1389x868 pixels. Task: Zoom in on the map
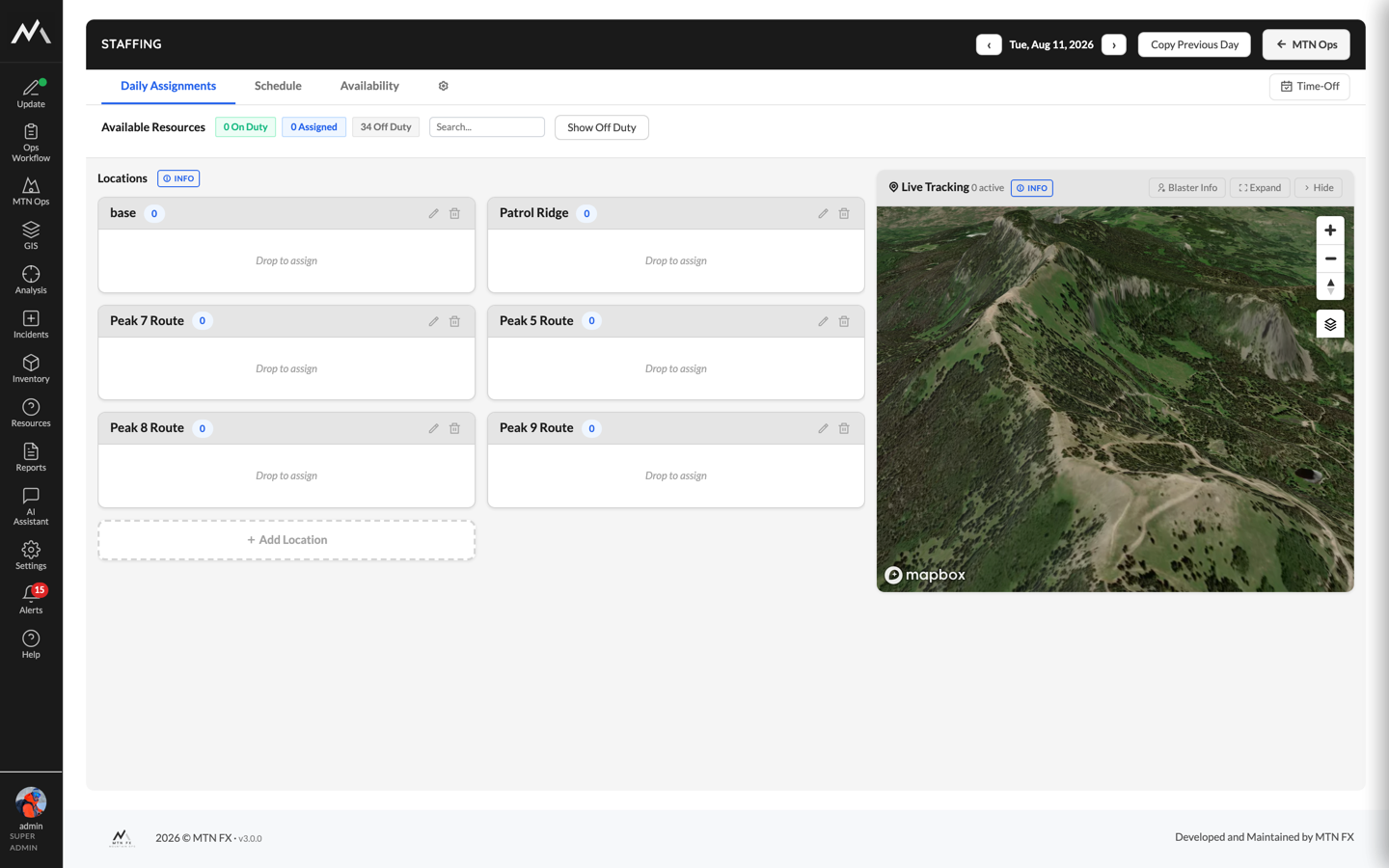1330,231
